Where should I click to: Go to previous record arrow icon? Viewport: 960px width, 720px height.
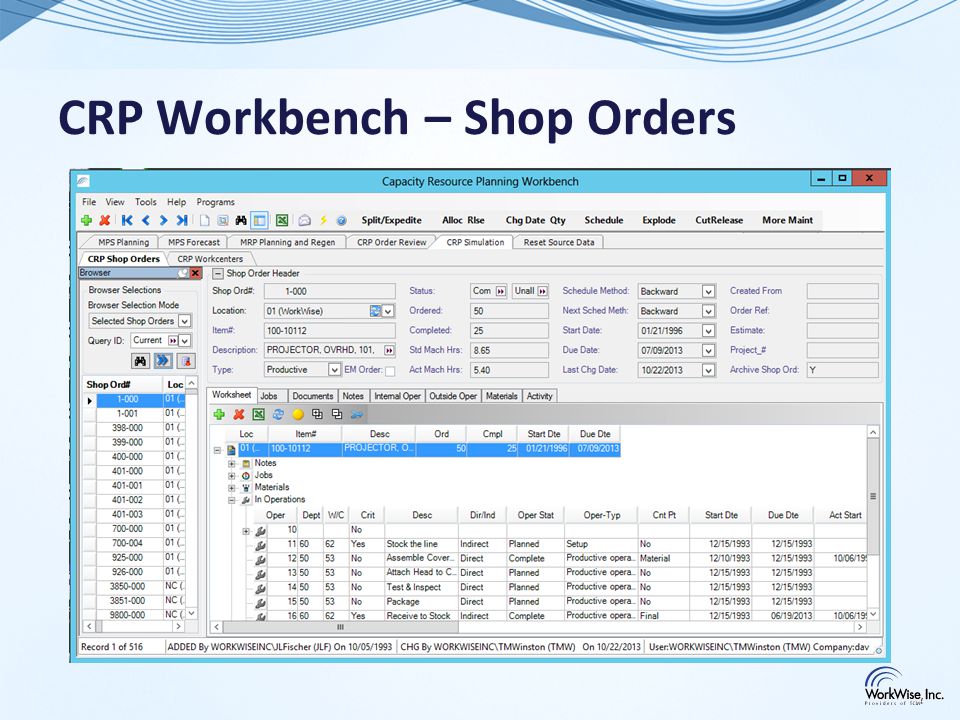(x=146, y=220)
